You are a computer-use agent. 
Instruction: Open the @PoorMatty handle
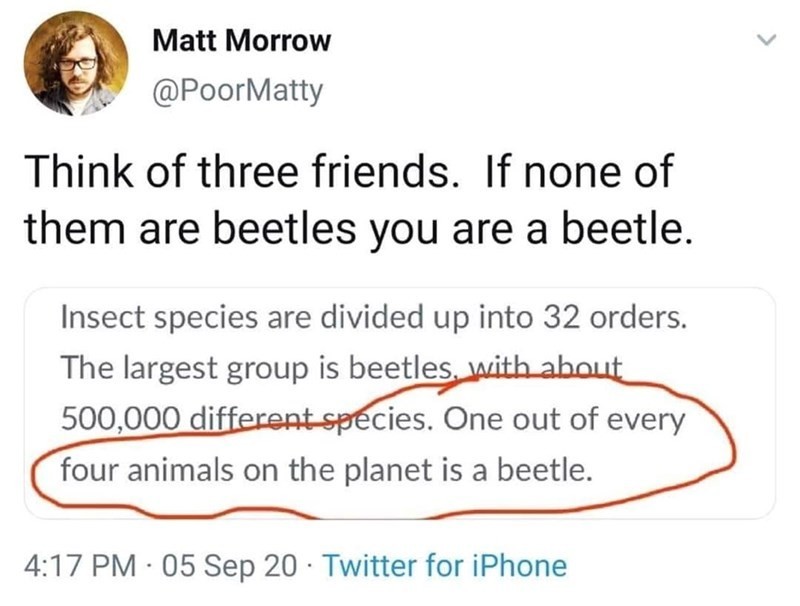tap(235, 89)
